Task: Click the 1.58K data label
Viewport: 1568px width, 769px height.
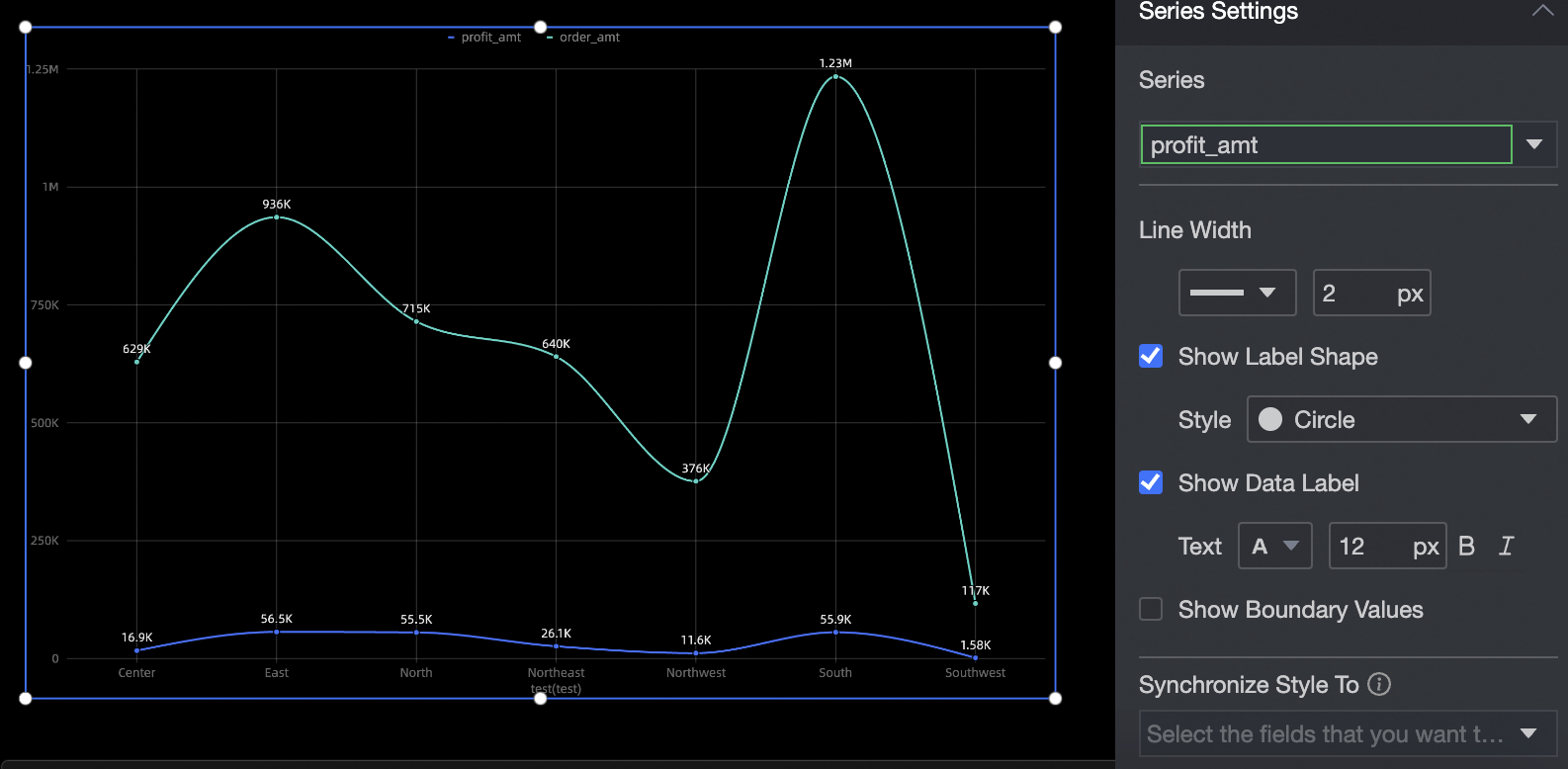Action: (976, 645)
